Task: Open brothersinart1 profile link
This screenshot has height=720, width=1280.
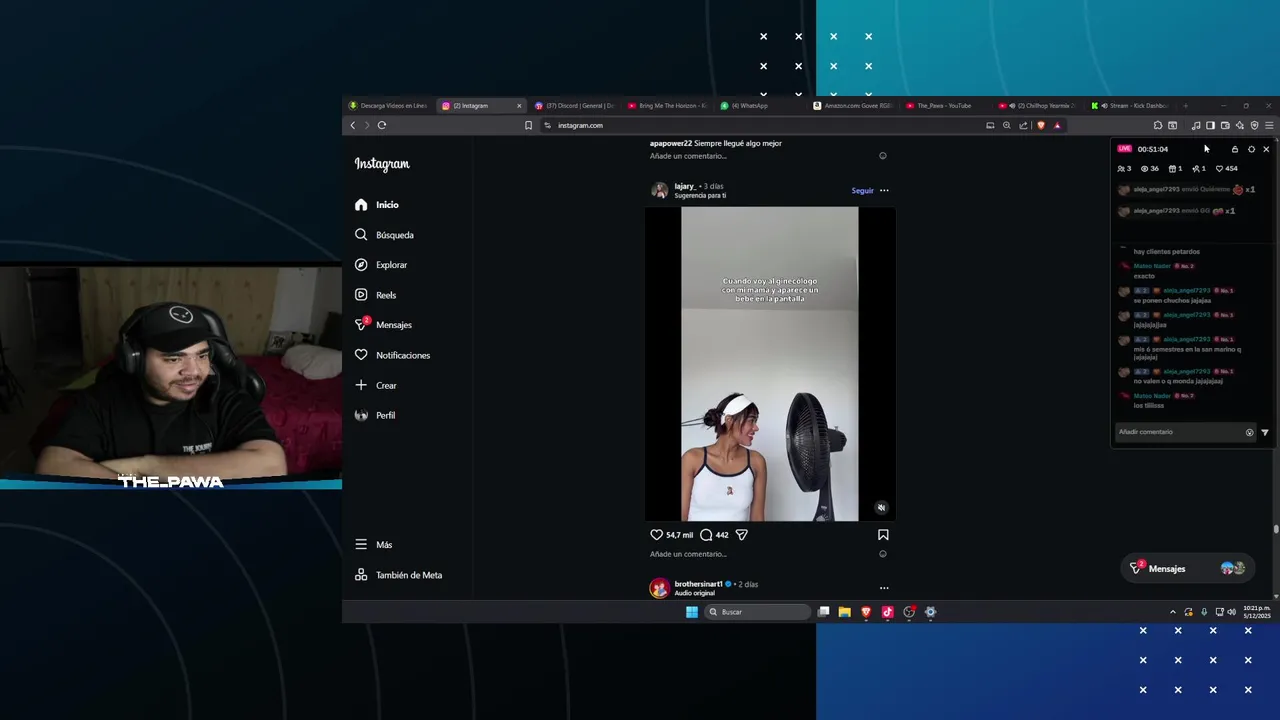Action: pyautogui.click(x=698, y=584)
